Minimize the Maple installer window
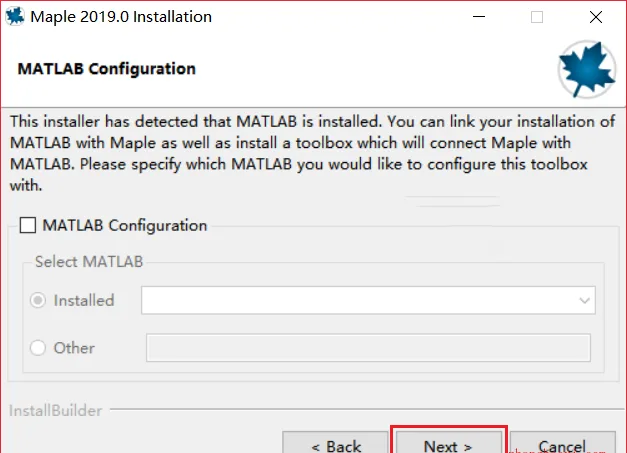 (479, 17)
